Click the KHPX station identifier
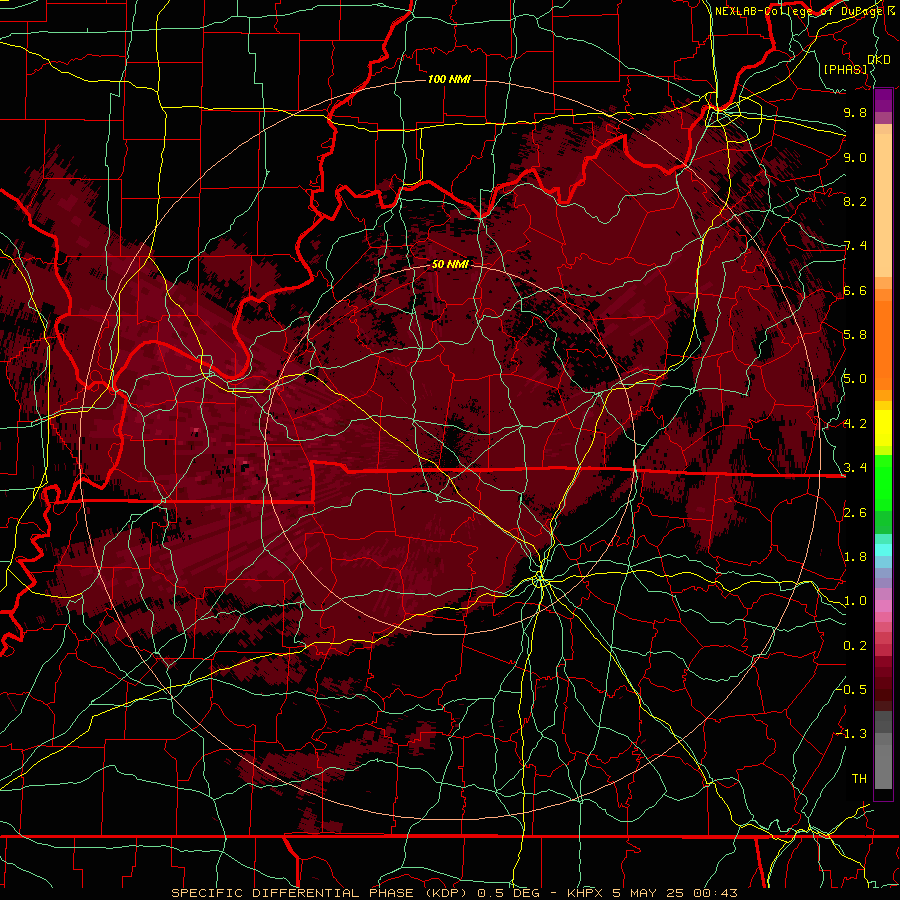900x900 pixels. point(586,893)
